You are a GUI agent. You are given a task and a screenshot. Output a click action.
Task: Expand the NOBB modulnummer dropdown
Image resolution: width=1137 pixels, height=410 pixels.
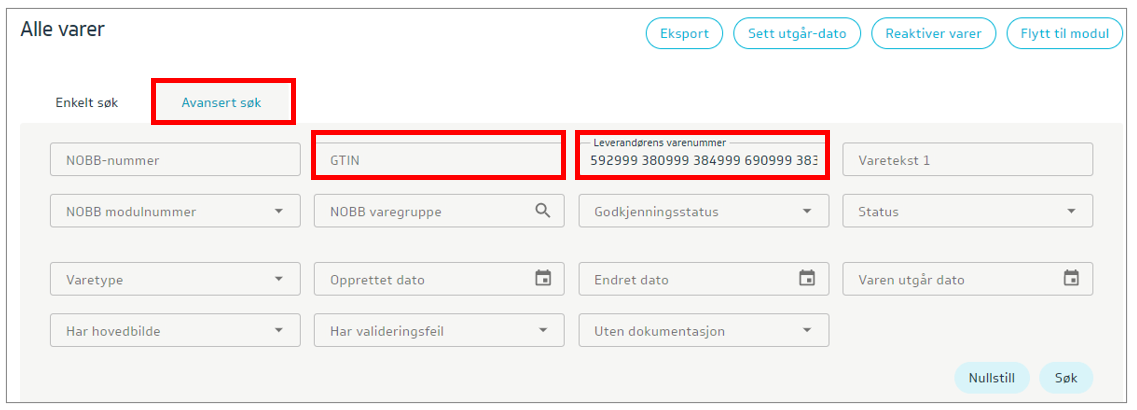278,211
